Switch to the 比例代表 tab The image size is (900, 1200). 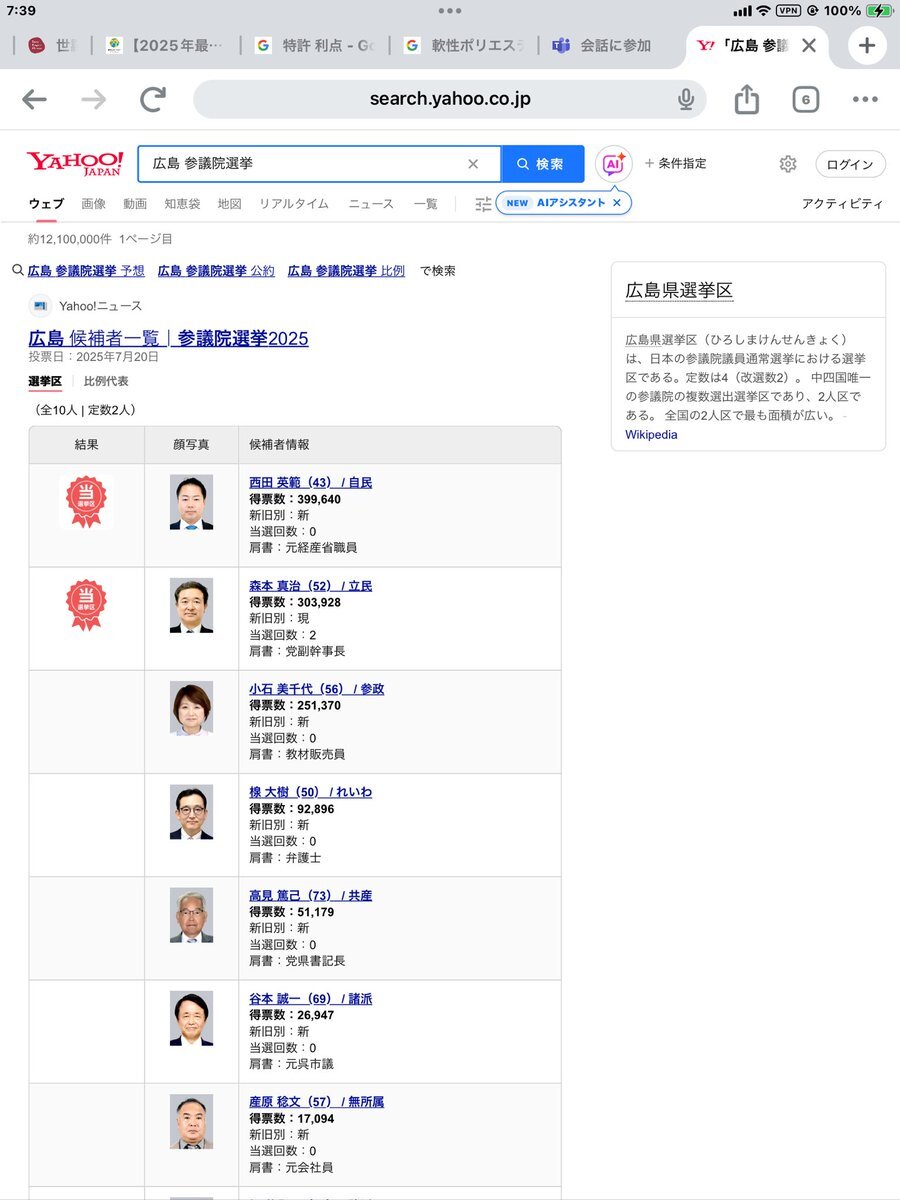tap(106, 381)
